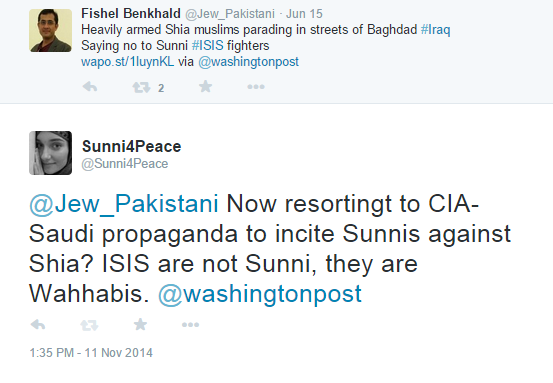This screenshot has width=553, height=383.
Task: Open more options on Sunni4Peace tweet
Action: [190, 324]
